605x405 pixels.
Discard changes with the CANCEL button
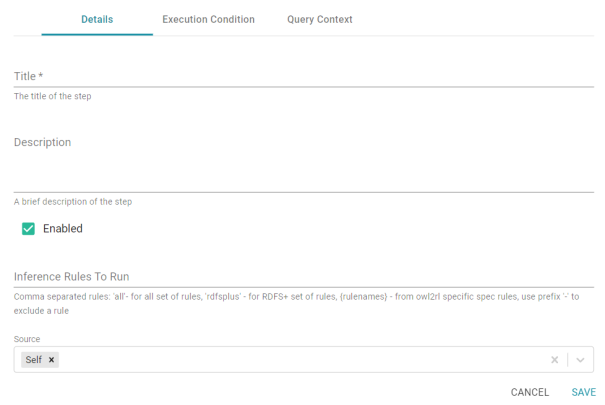tap(530, 392)
